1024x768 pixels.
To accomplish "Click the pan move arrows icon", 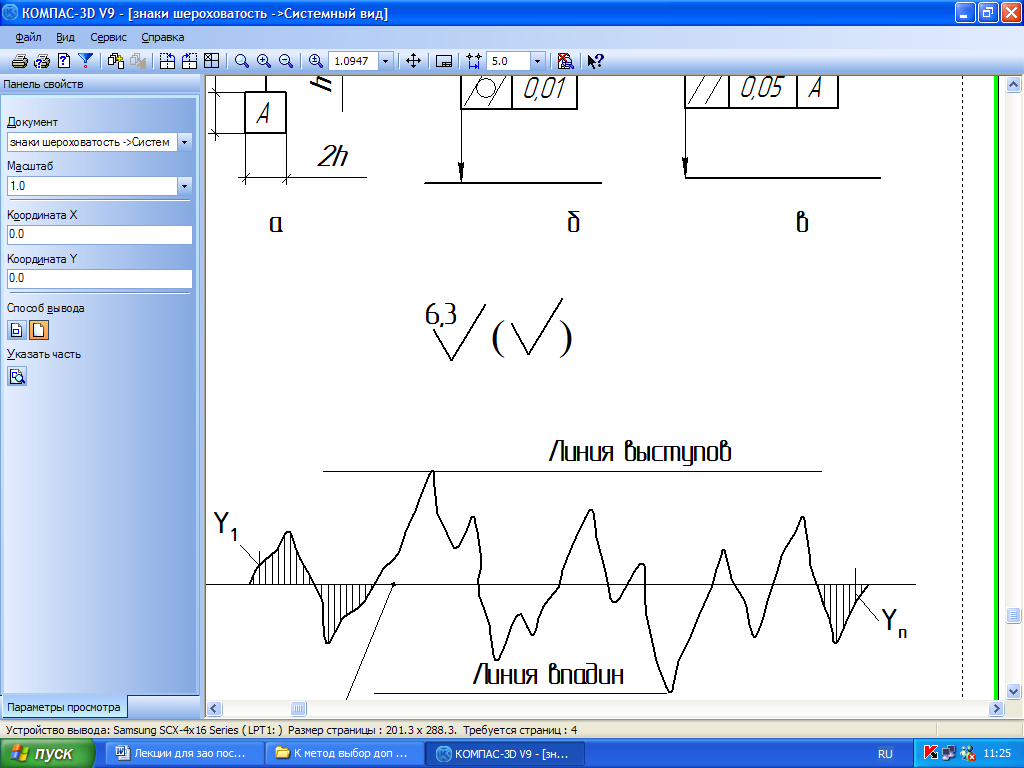I will pos(413,61).
